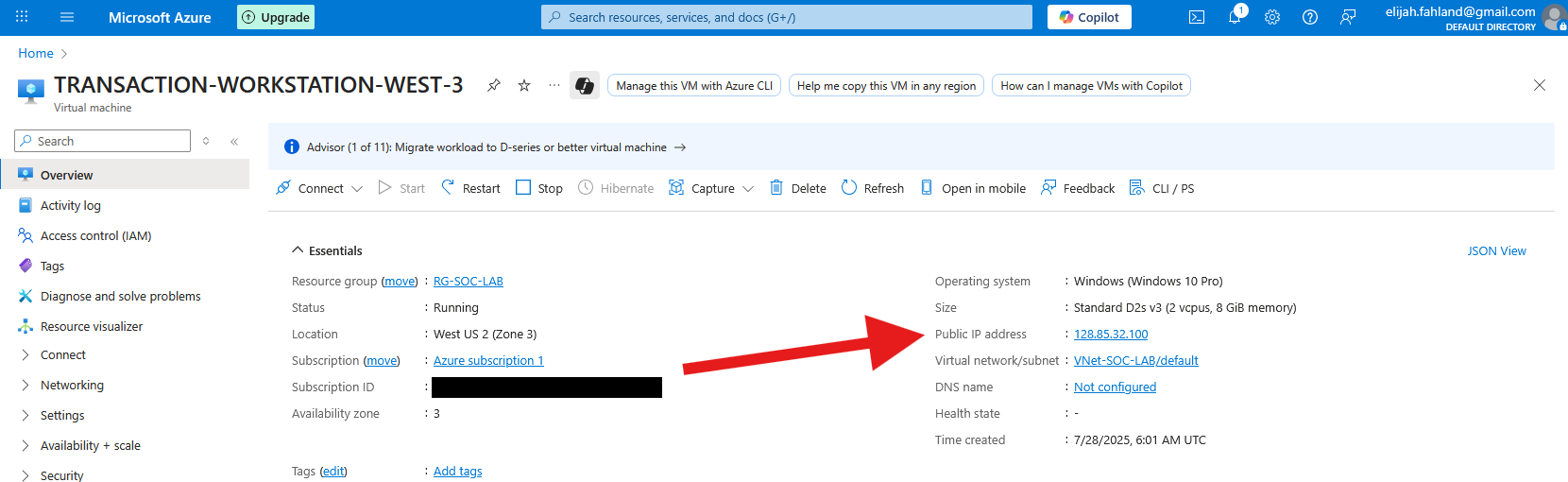This screenshot has height=482, width=1568.
Task: Close the VM blade with the X
Action: point(1540,85)
